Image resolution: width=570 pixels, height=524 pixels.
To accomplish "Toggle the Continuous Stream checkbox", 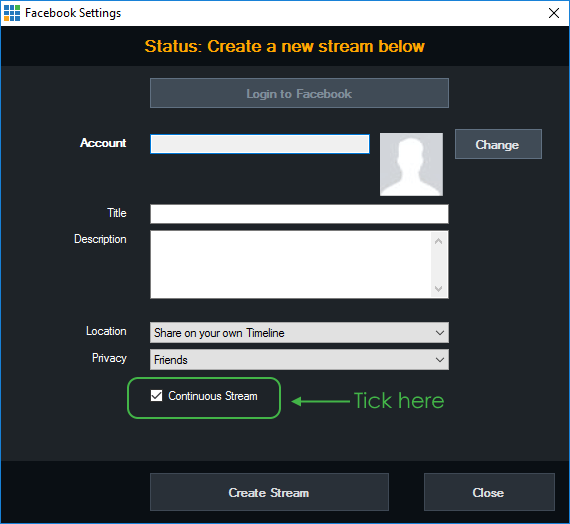I will [x=156, y=396].
